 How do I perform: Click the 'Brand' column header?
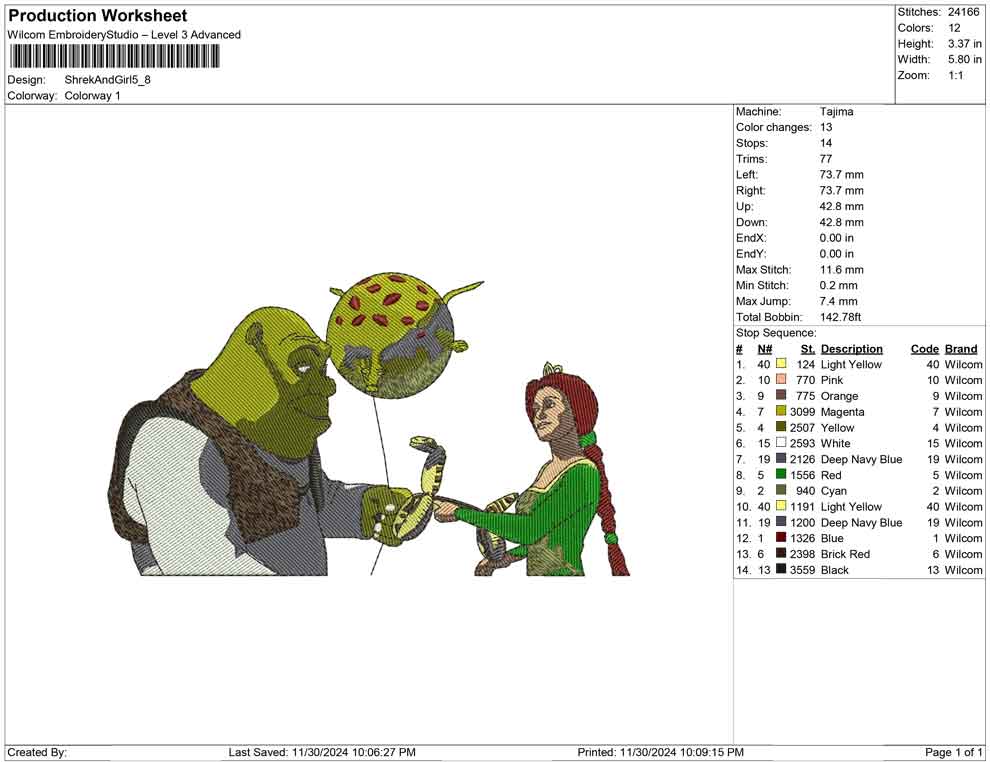(x=961, y=348)
